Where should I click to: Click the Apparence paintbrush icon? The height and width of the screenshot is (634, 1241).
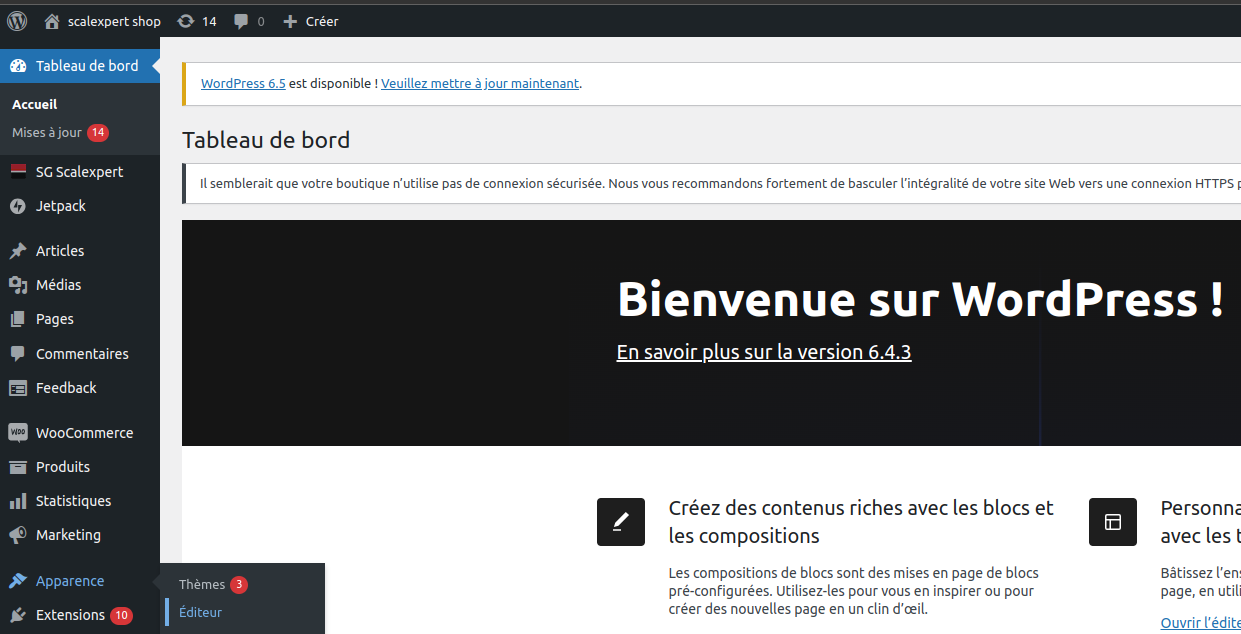coord(18,581)
